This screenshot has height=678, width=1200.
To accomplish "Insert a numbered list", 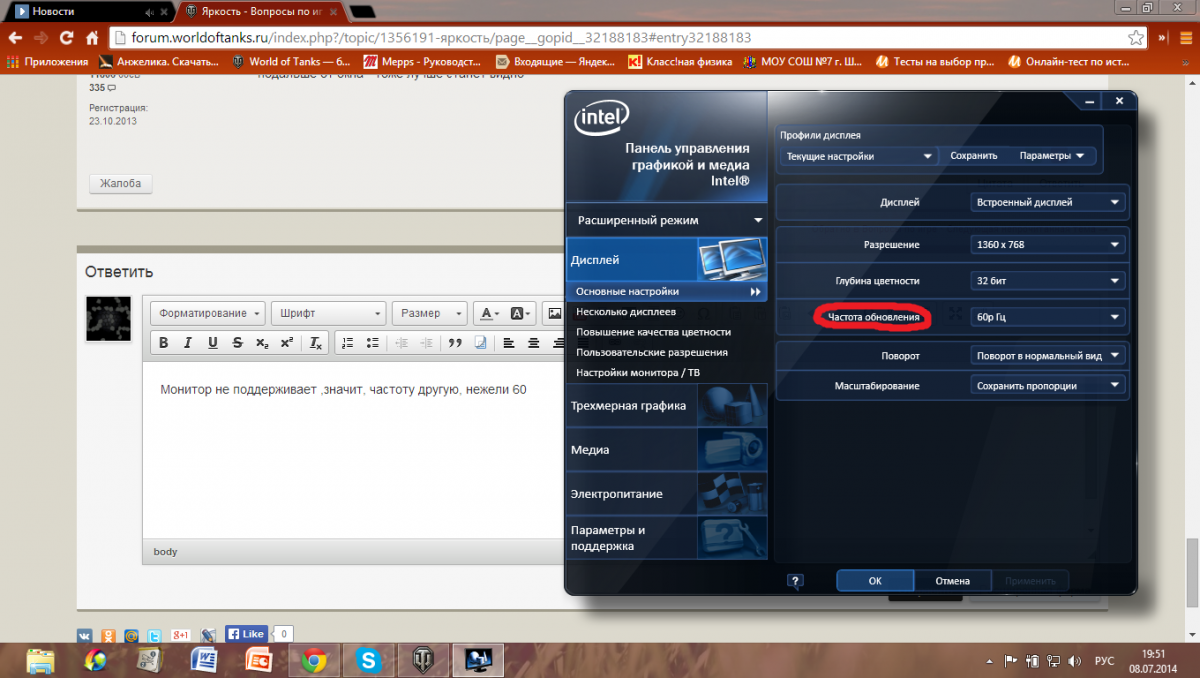I will pyautogui.click(x=347, y=343).
